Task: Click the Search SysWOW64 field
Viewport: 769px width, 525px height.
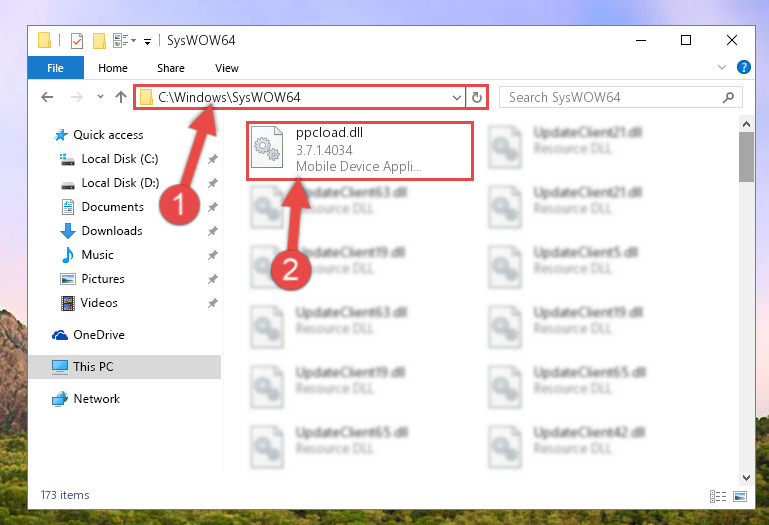Action: 621,97
